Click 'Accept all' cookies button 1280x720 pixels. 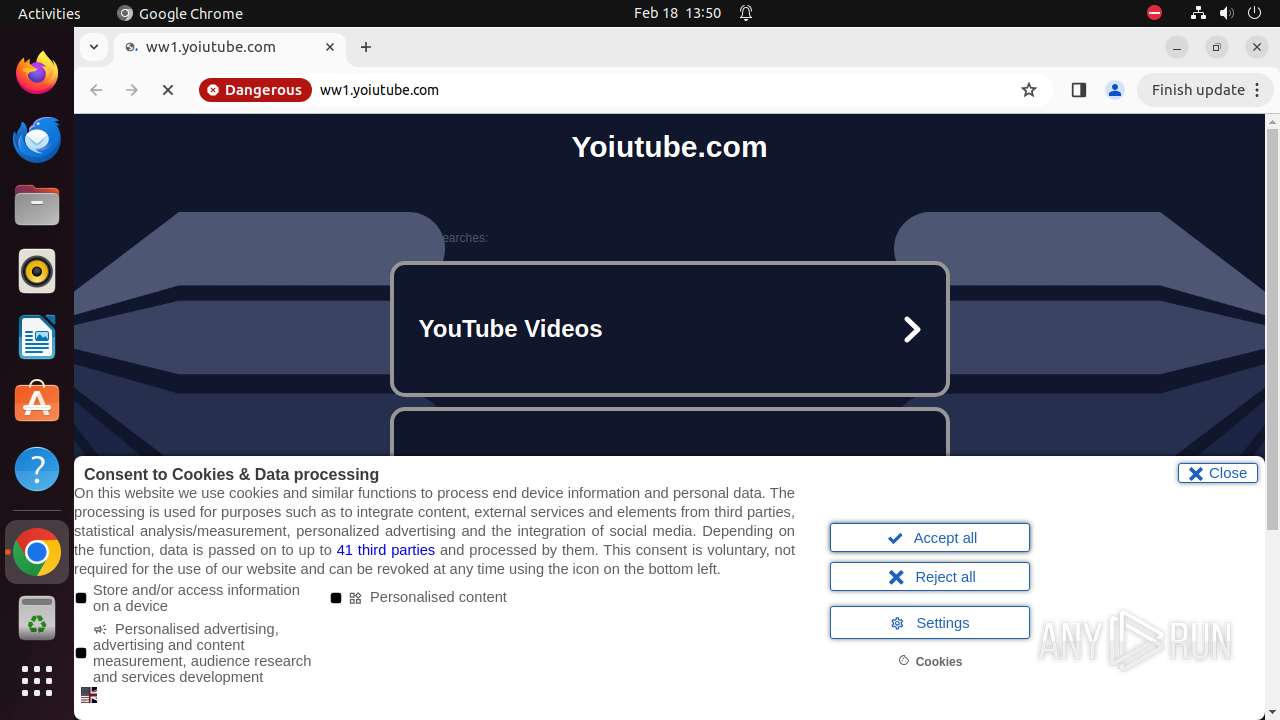(930, 538)
